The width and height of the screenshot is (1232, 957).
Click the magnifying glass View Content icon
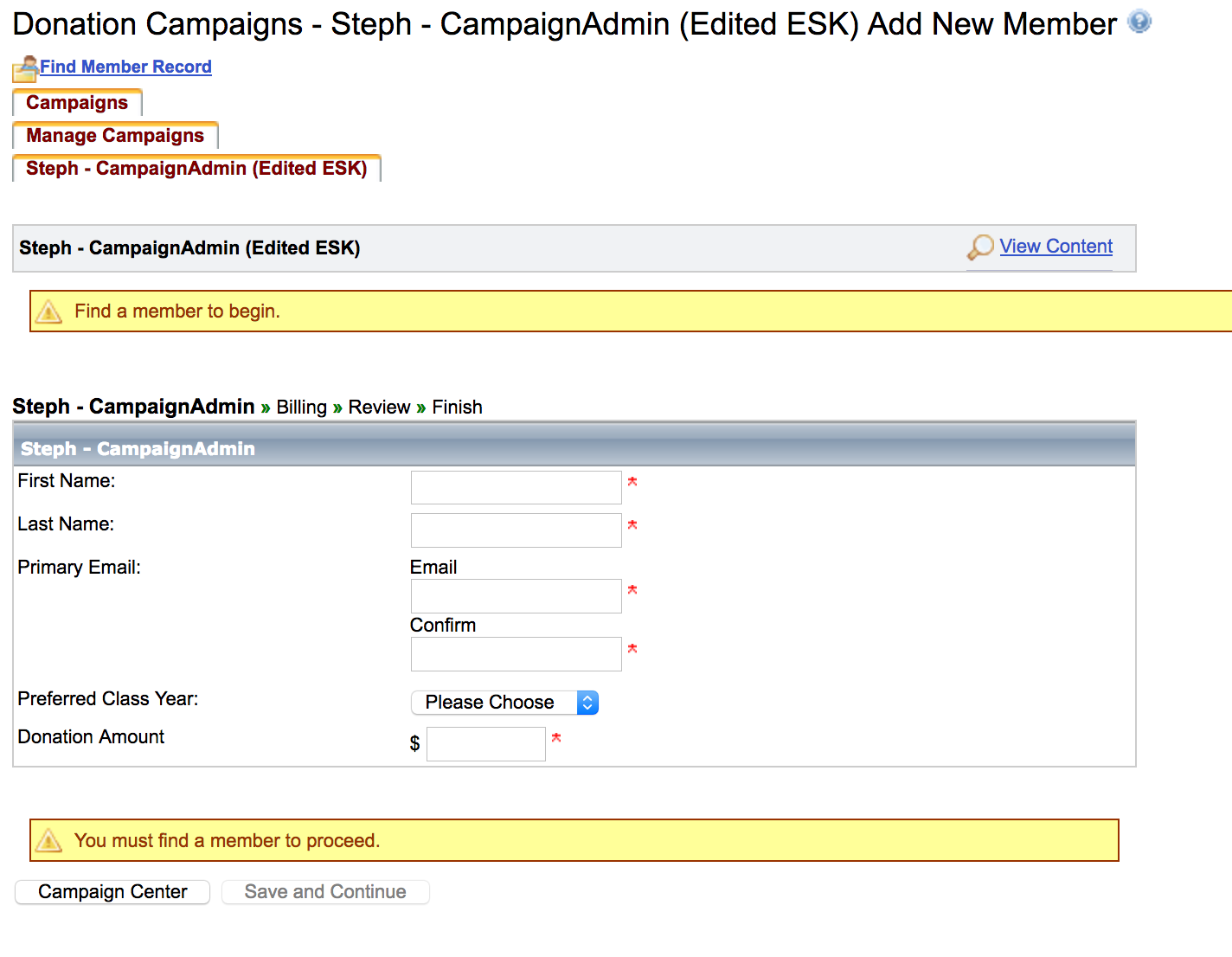coord(980,247)
